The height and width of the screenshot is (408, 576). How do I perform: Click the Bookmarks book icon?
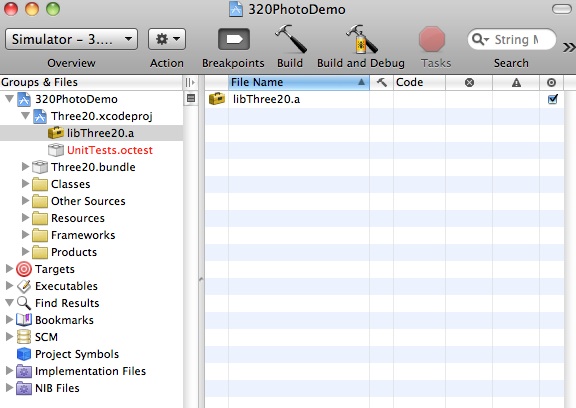click(24, 320)
